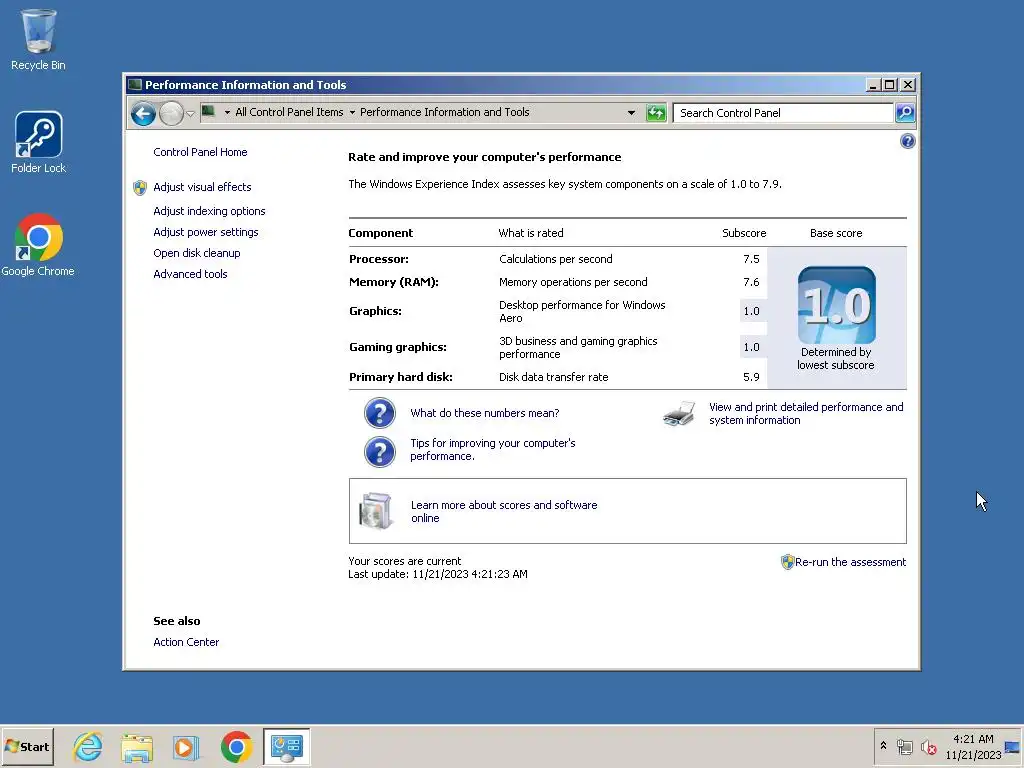1024x768 pixels.
Task: Click the grayed forward navigation arrow
Action: [171, 114]
